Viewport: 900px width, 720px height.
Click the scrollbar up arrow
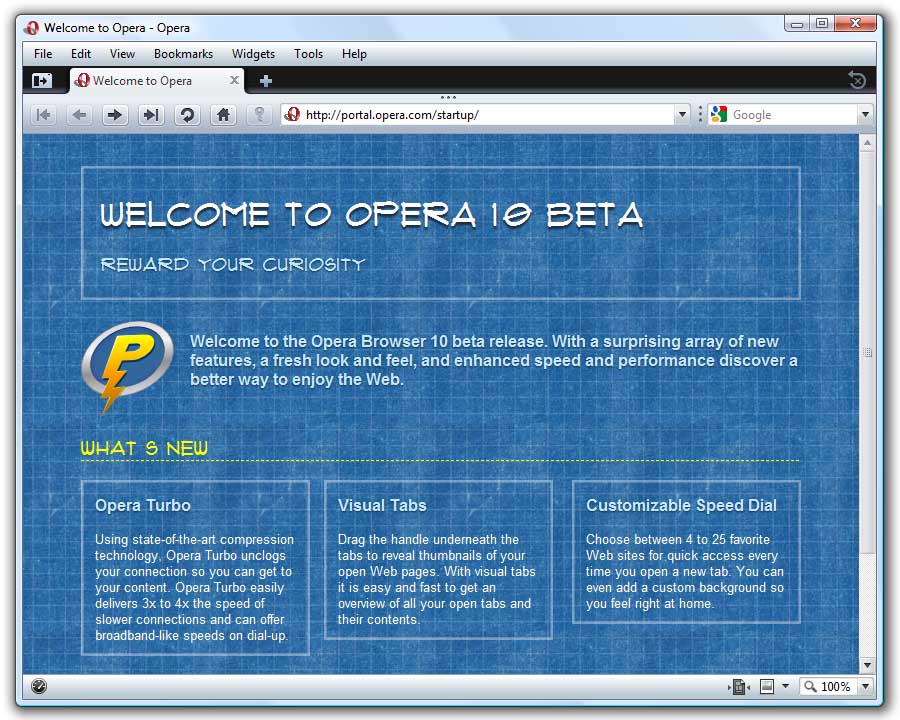tap(867, 142)
